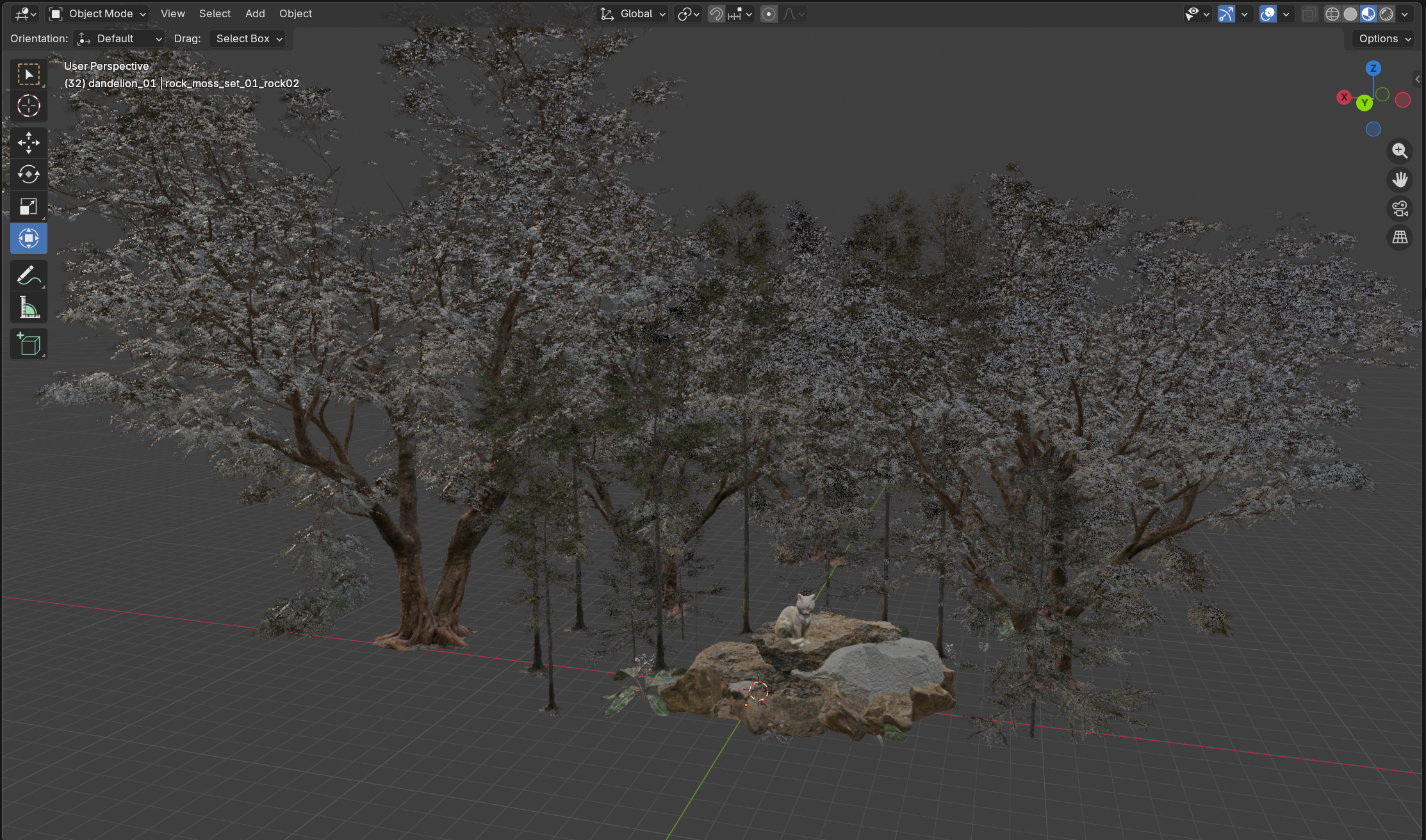Click the Options button
The image size is (1426, 840).
(x=1384, y=38)
